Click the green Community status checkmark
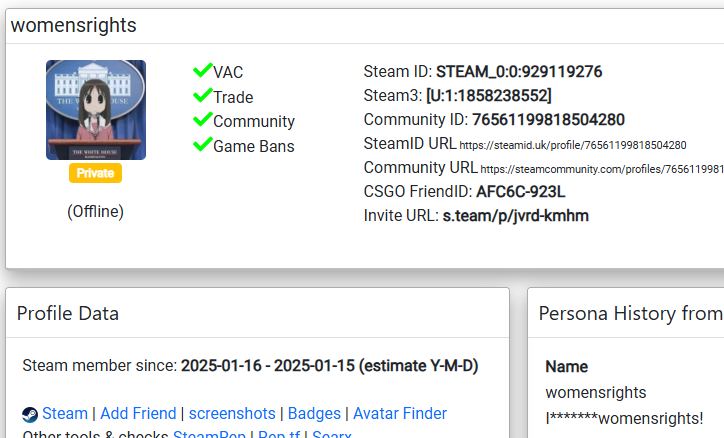The height and width of the screenshot is (438, 724). point(202,120)
